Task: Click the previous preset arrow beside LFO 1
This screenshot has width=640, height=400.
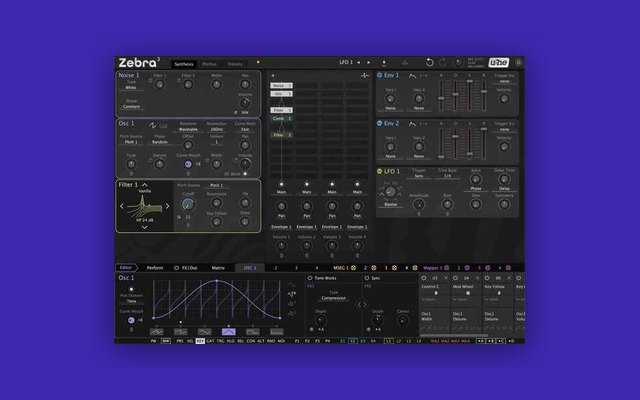Action: [358, 62]
